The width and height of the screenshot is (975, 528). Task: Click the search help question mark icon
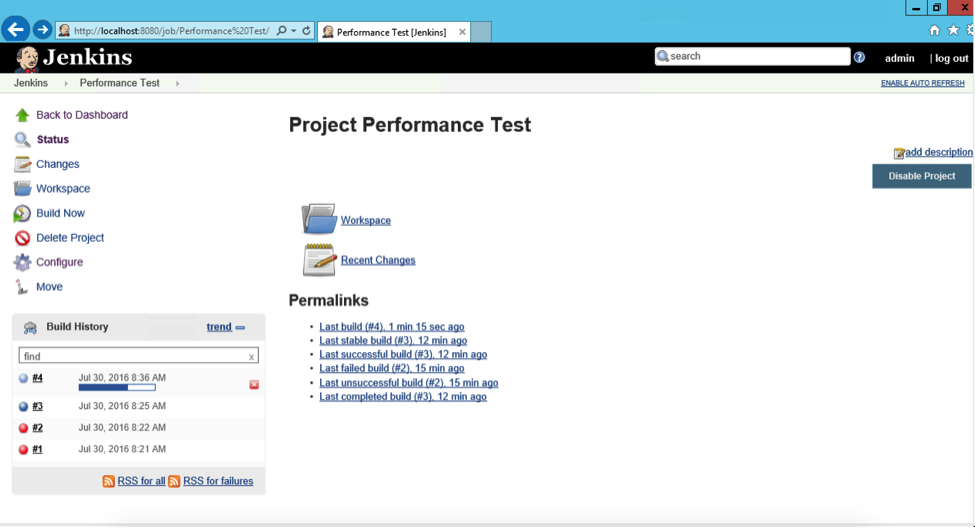coord(859,57)
